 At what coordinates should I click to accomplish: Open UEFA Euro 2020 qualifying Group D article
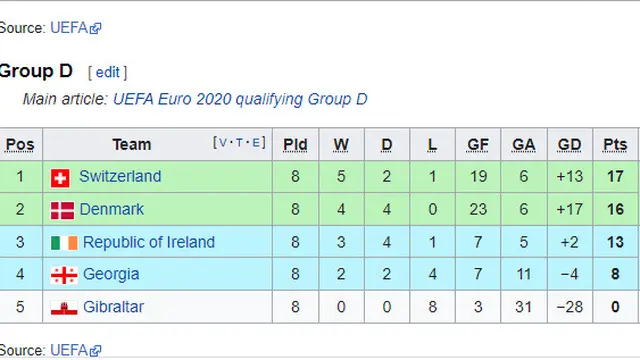(x=240, y=99)
